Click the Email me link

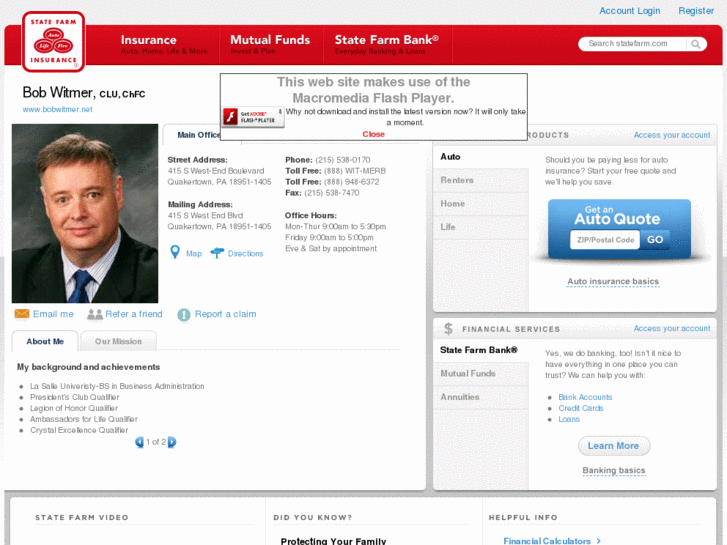[53, 314]
